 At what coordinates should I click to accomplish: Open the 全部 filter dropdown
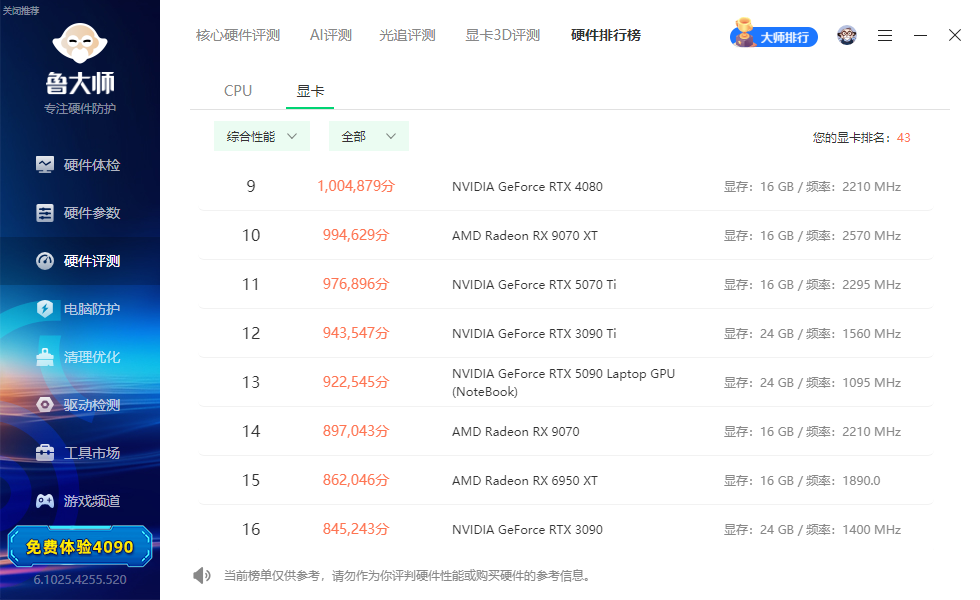[369, 136]
